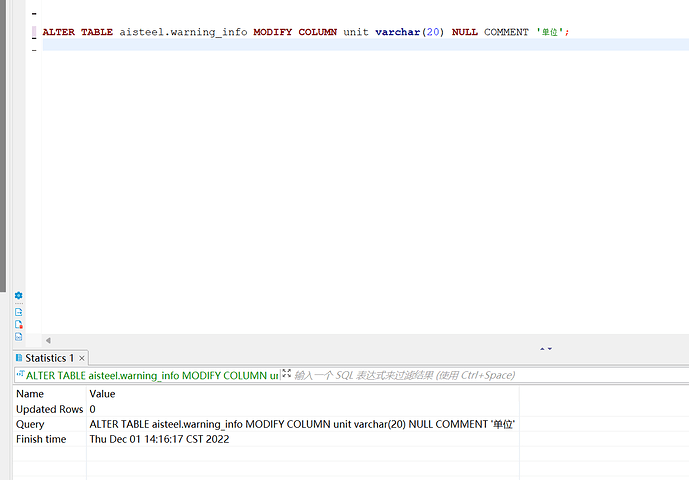The width and height of the screenshot is (689, 480).
Task: Select the Thu Dec 01 14:16:17 CST 2022 cell
Action: click(x=302, y=439)
